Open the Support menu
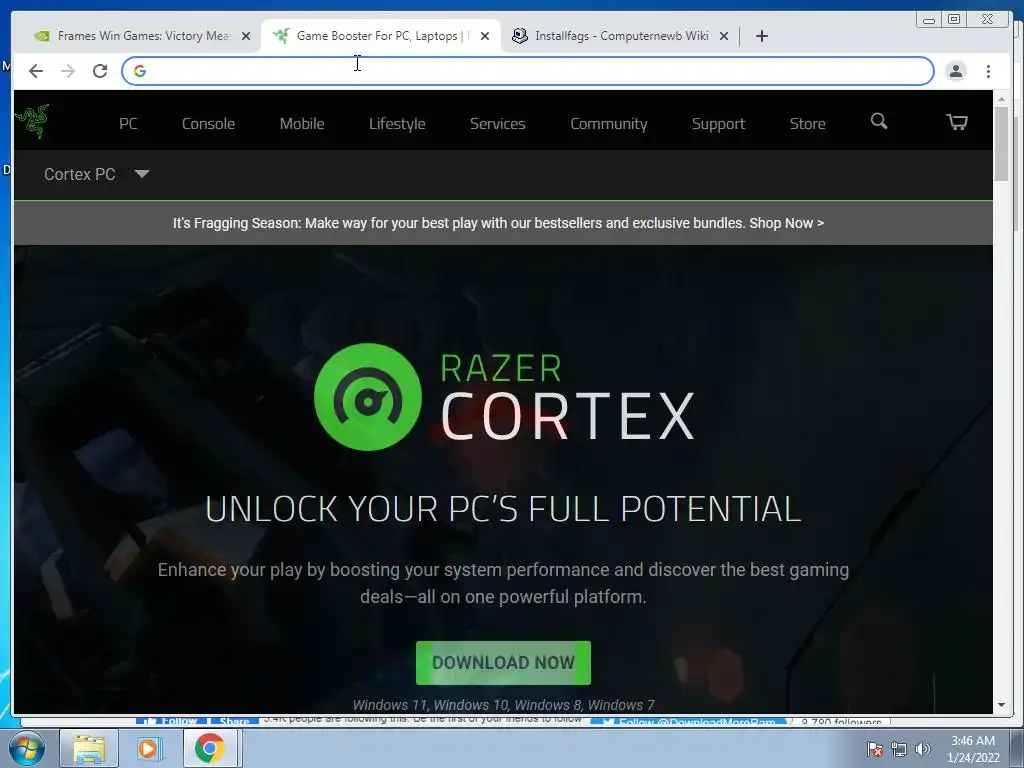This screenshot has height=768, width=1024. point(718,123)
